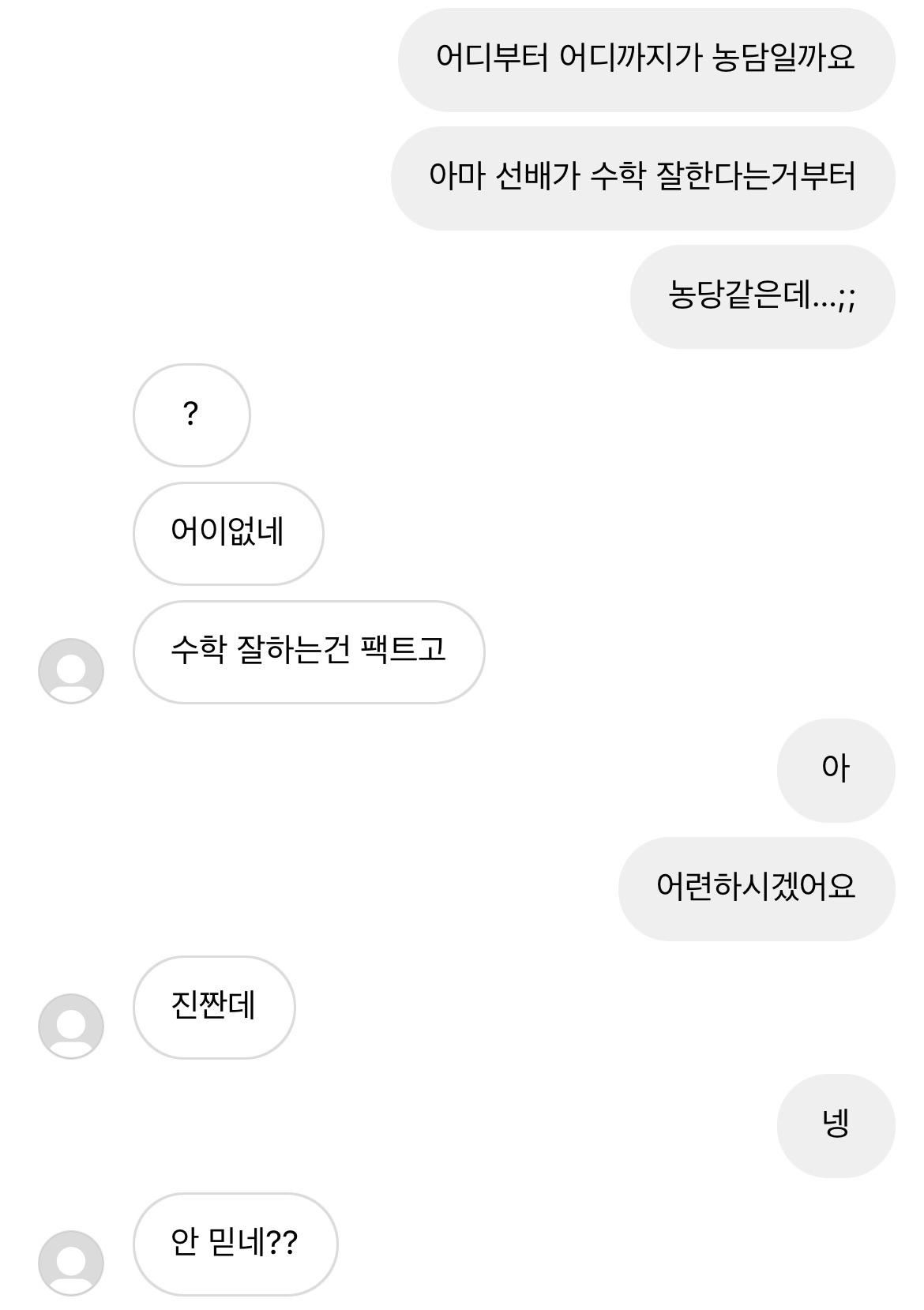Image resolution: width=924 pixels, height=1310 pixels.
Task: Tap the "어련하시겠어요" message bubble
Action: [756, 888]
